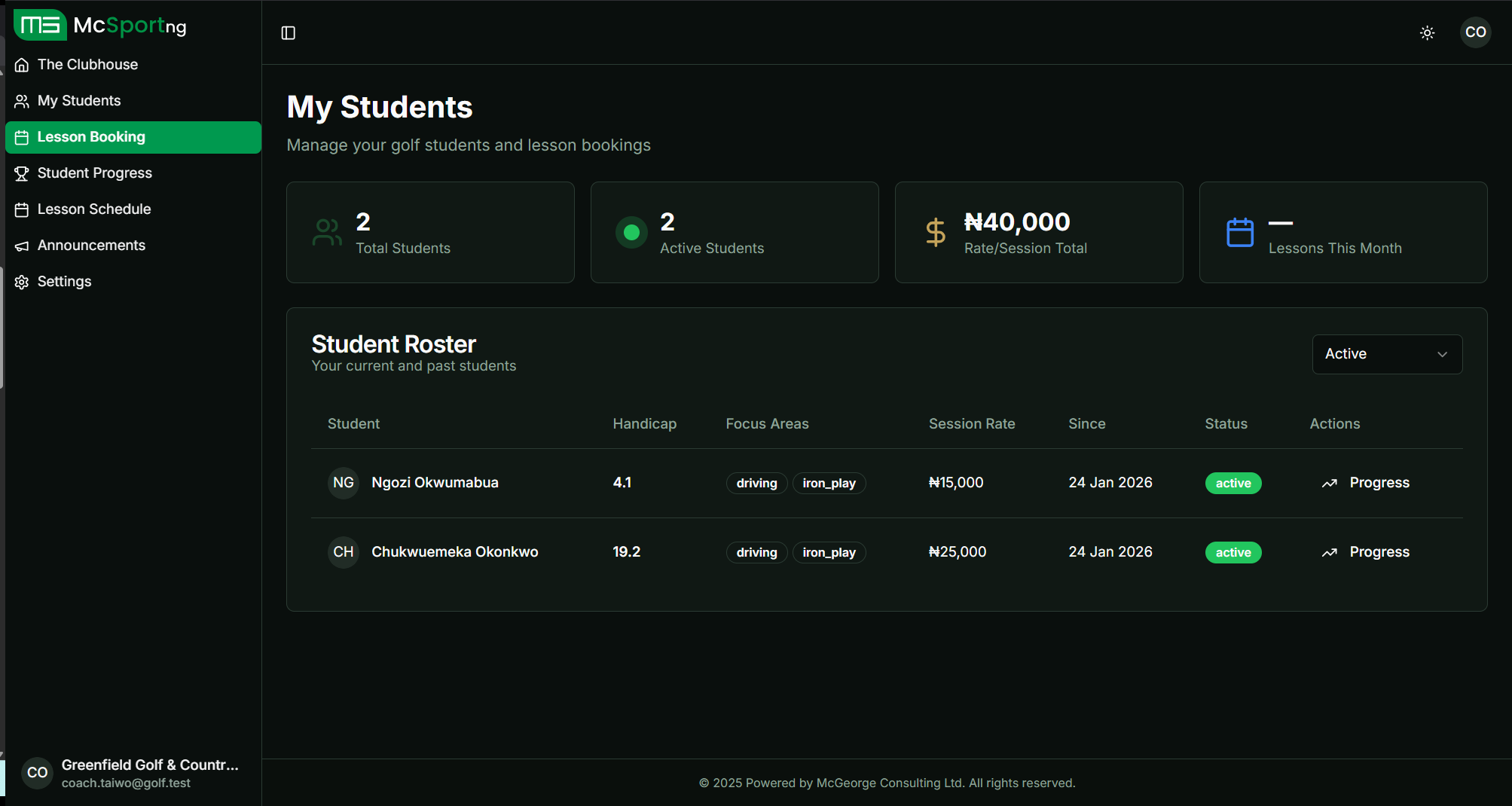Click the megaphone Announcements icon
Screen dimensions: 1512x806
(22, 246)
